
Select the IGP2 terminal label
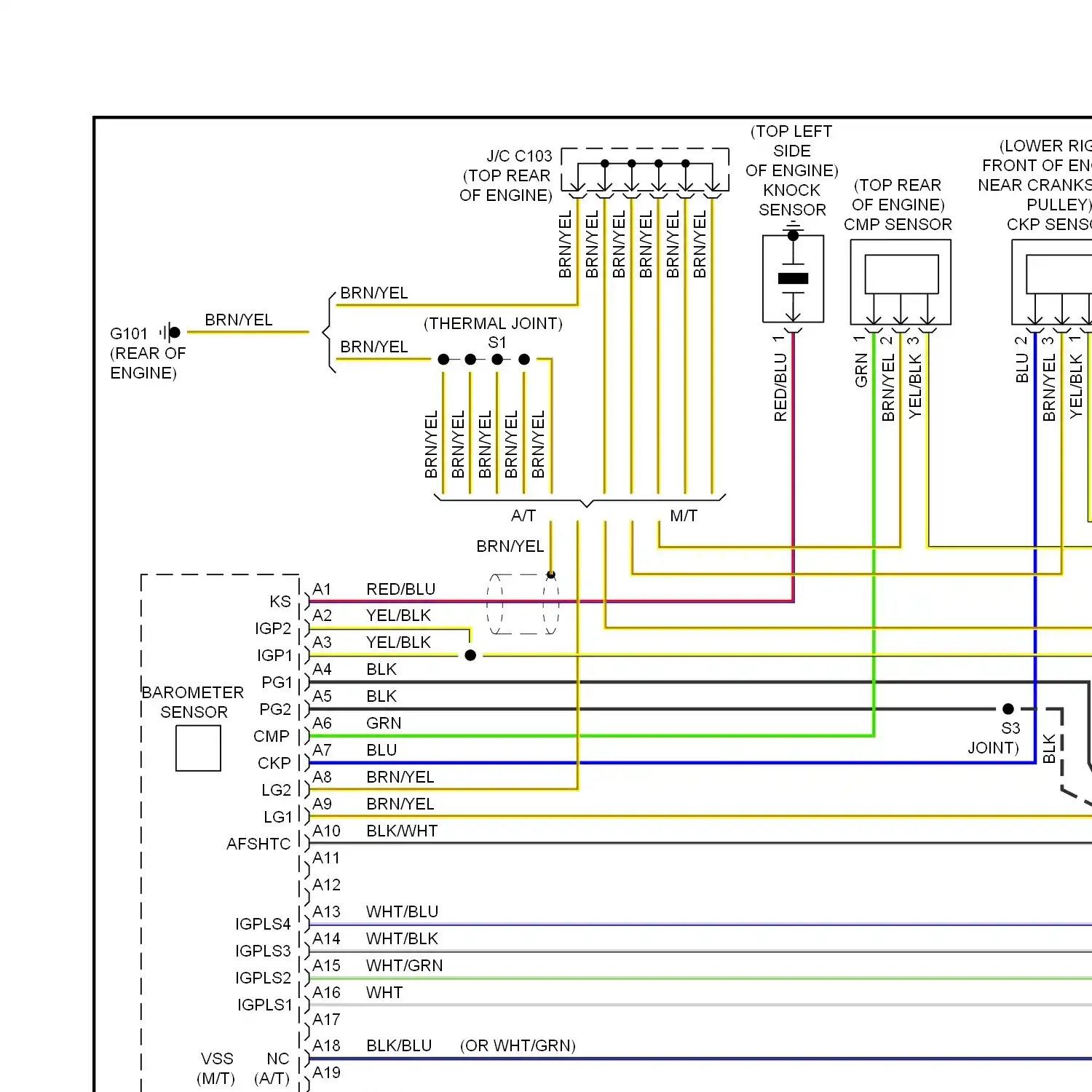point(273,628)
